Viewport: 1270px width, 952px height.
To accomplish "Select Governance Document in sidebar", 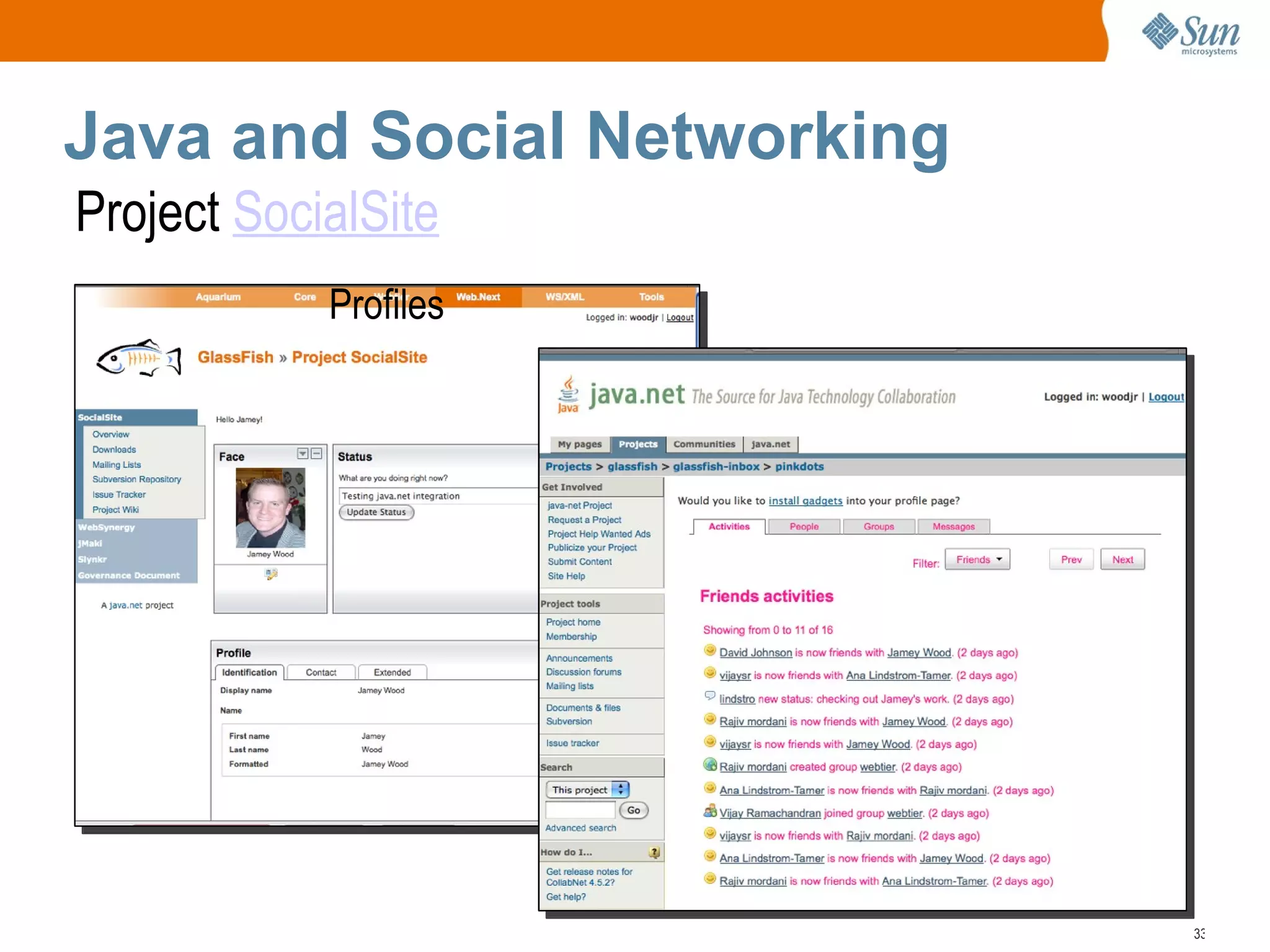I will tap(128, 575).
